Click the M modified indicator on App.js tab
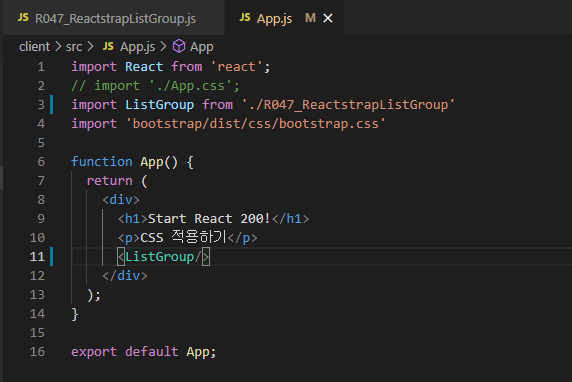 pos(310,18)
